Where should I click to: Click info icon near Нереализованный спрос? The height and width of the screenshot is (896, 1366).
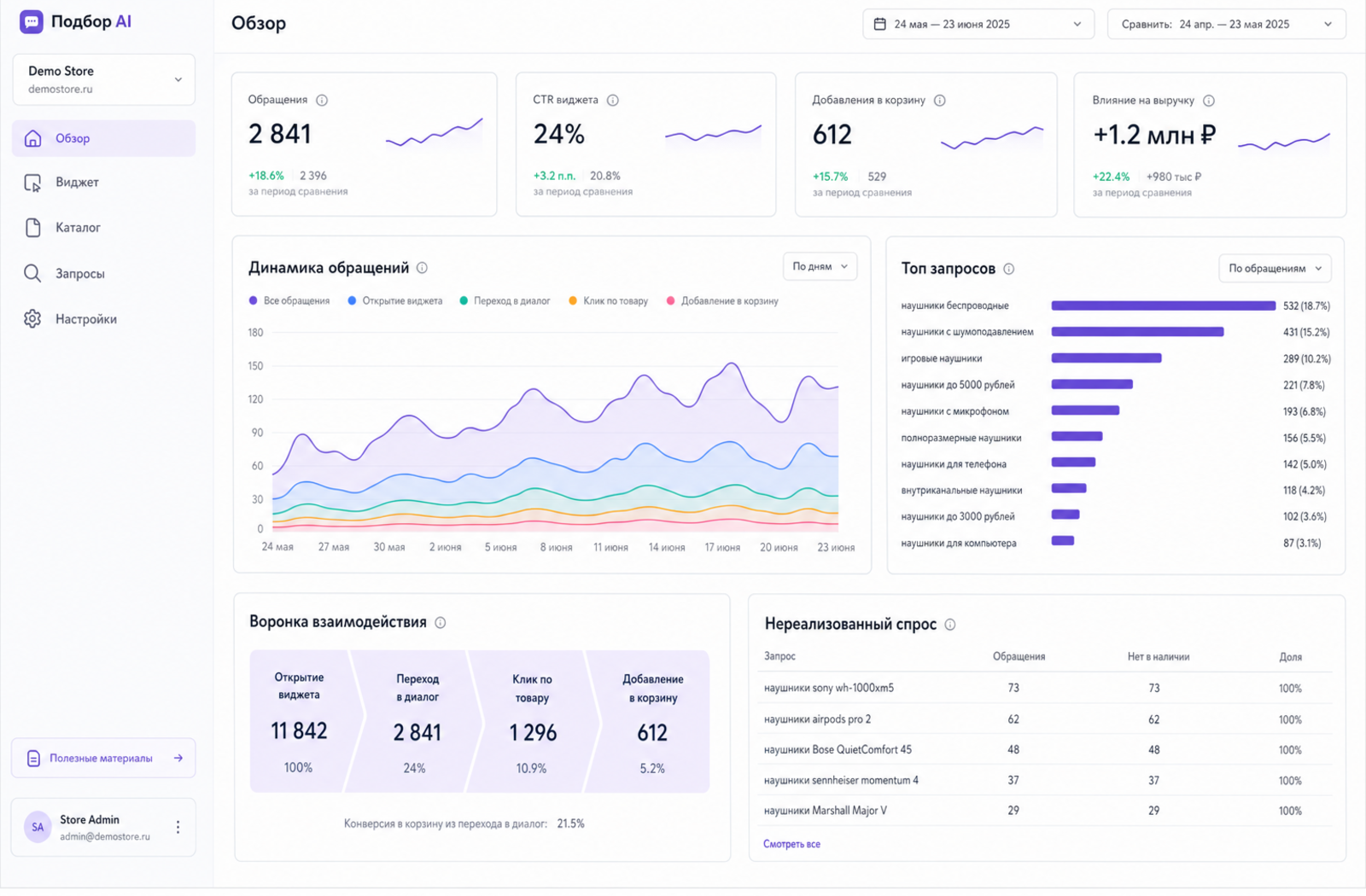point(950,625)
